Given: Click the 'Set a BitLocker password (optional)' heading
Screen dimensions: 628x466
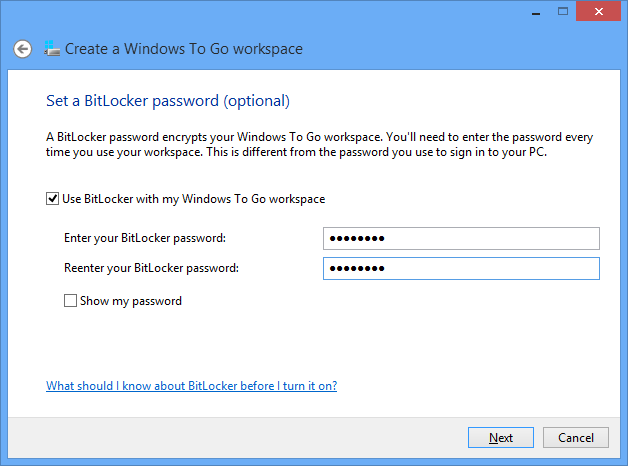Looking at the screenshot, I should (x=168, y=101).
